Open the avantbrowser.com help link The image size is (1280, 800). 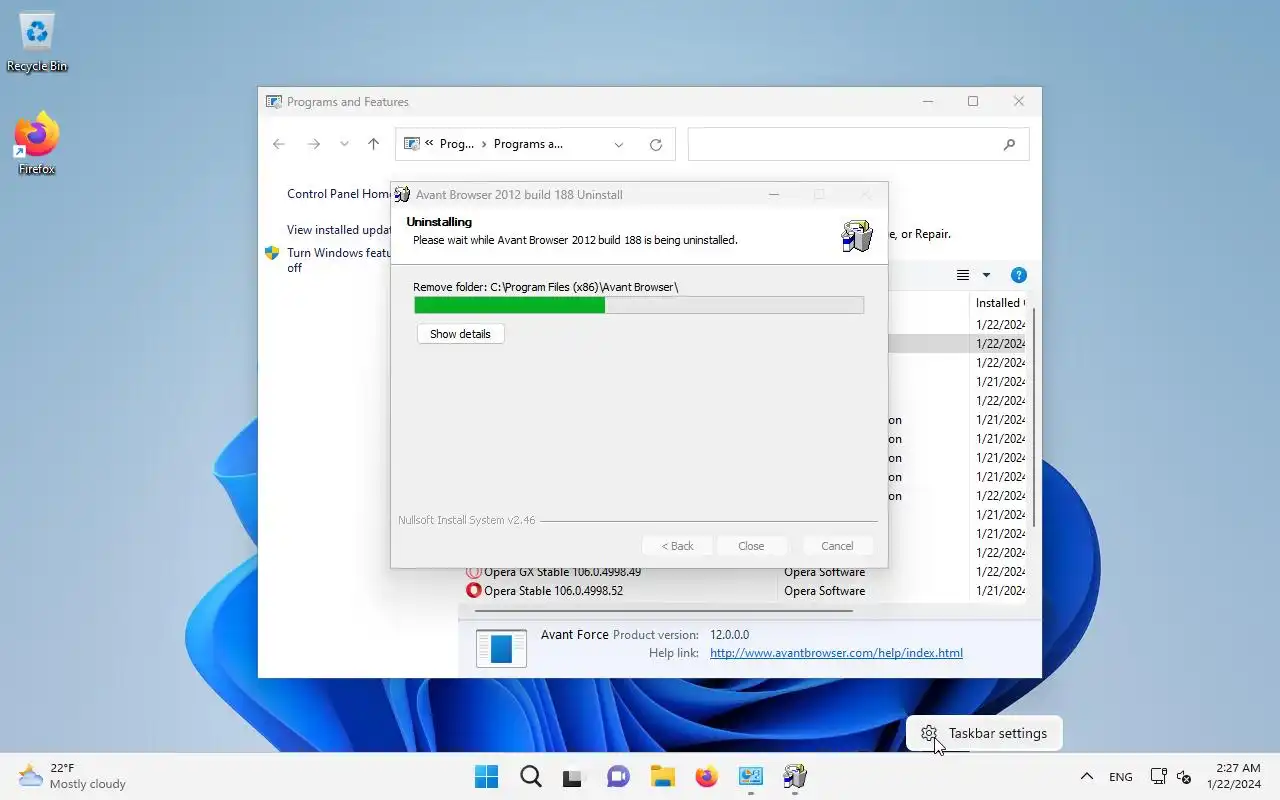coord(836,653)
